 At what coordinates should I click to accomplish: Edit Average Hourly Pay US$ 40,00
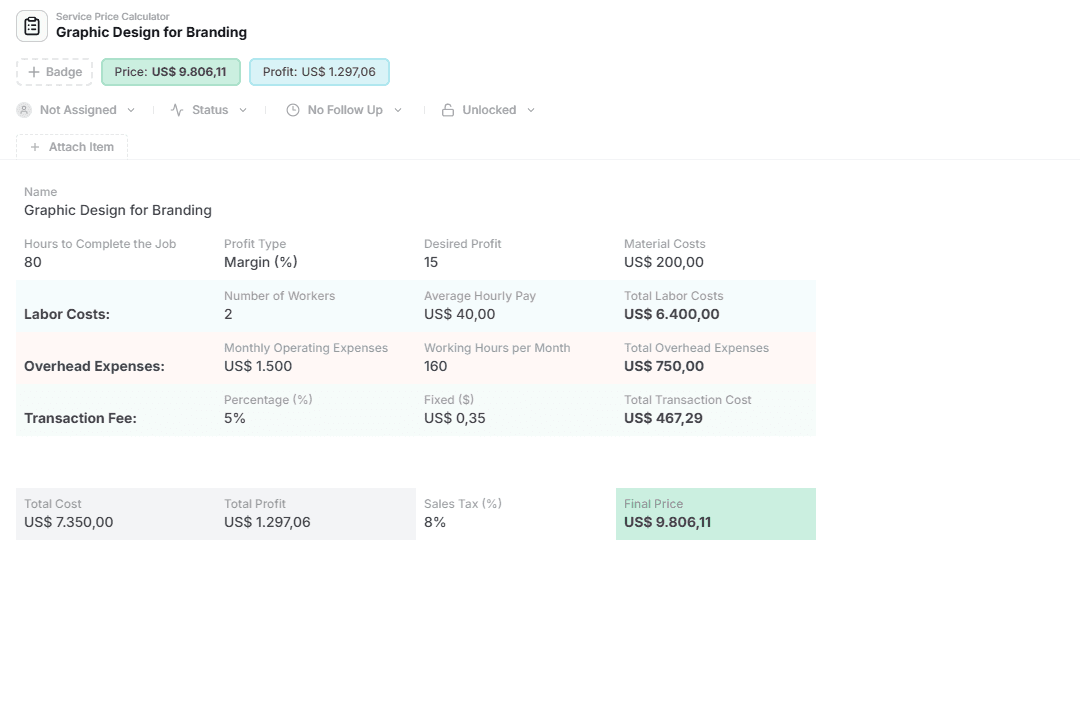point(459,314)
